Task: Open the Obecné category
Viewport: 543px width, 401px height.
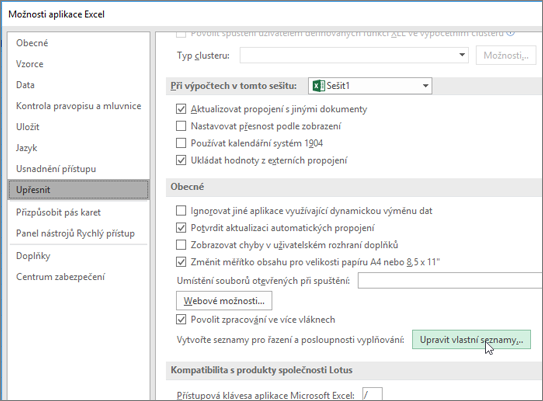Action: tap(32, 43)
